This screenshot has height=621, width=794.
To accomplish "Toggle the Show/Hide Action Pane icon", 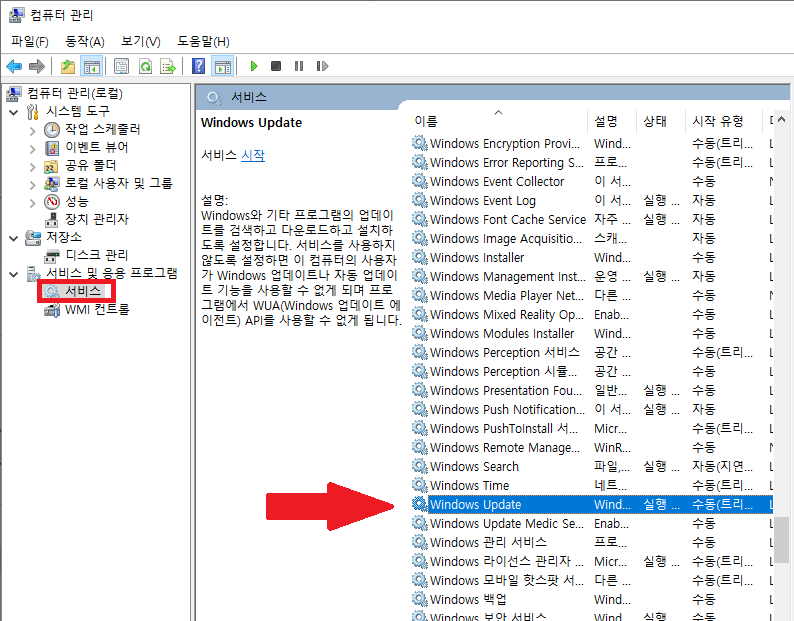I will coord(223,66).
